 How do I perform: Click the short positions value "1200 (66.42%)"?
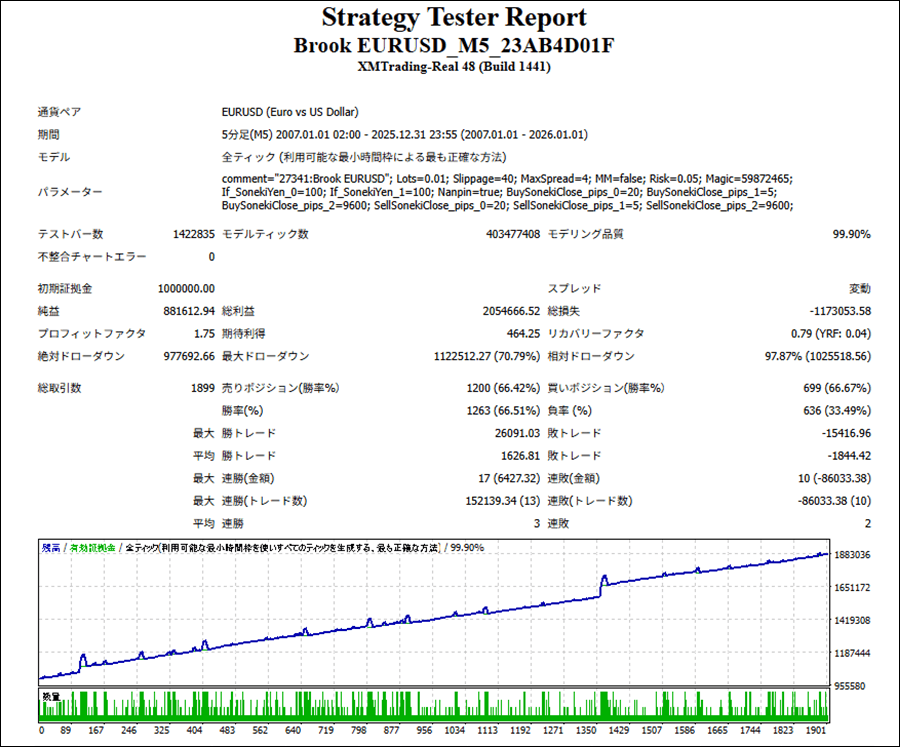pyautogui.click(x=503, y=388)
